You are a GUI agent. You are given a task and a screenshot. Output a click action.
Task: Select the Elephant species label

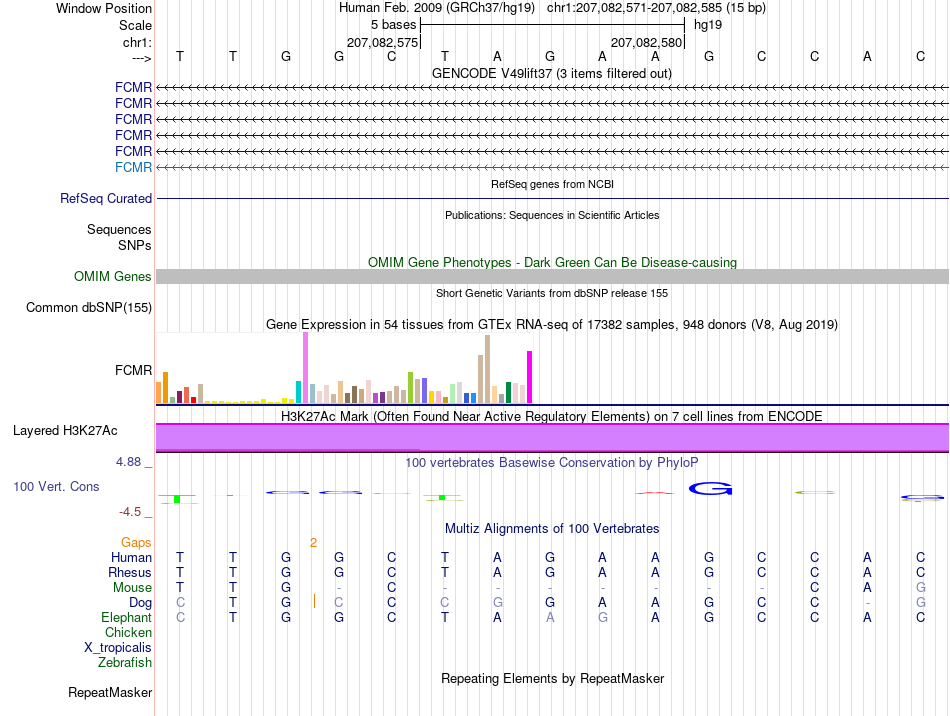127,617
